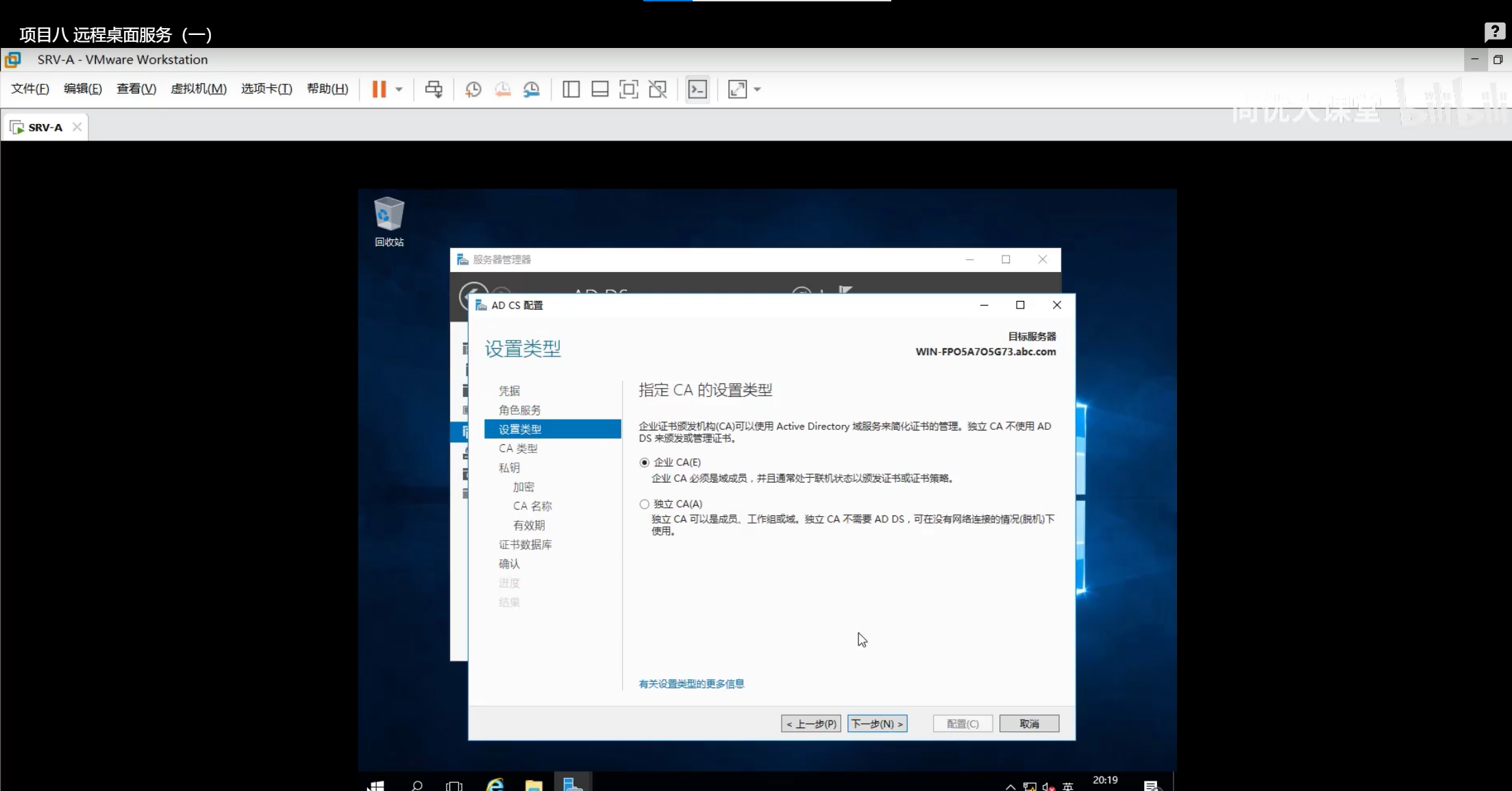Screen dimensions: 1512x791
Task: Select the 独立 CA(A) radio button
Action: [644, 504]
